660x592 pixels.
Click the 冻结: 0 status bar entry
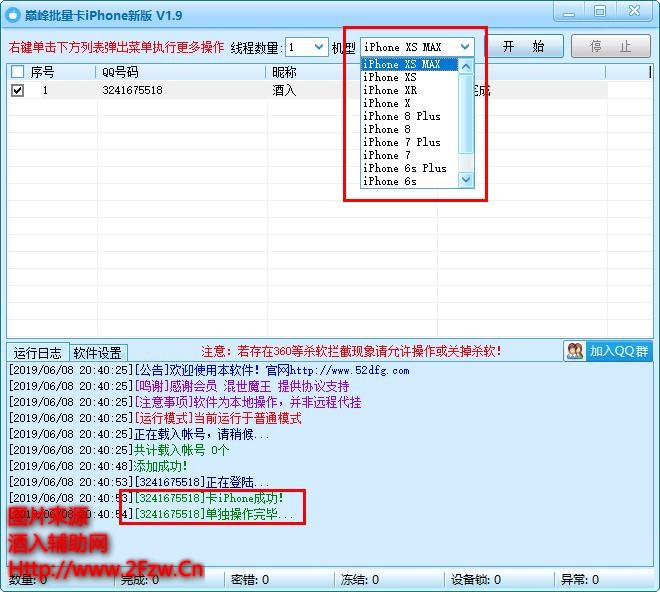tap(360, 580)
